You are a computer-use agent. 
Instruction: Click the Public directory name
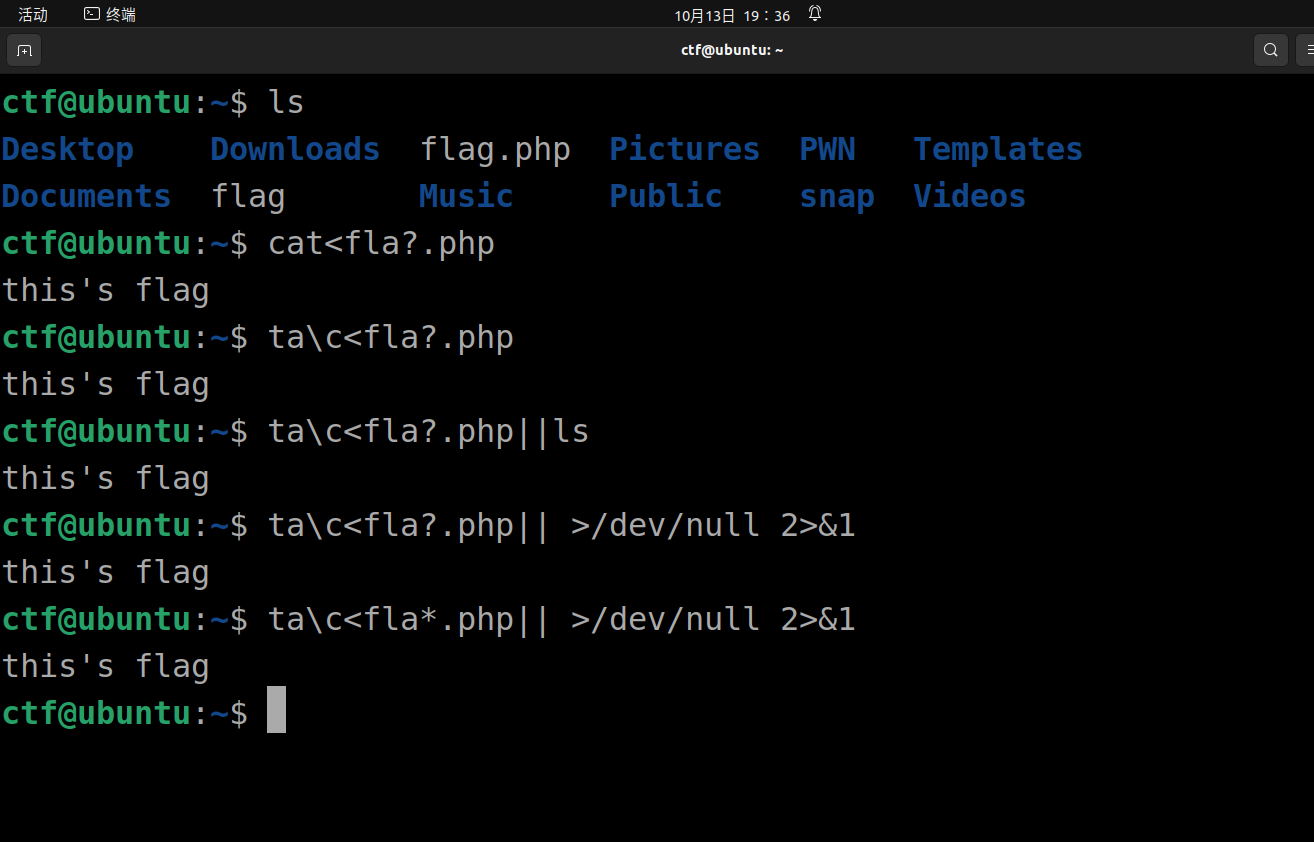coord(666,196)
